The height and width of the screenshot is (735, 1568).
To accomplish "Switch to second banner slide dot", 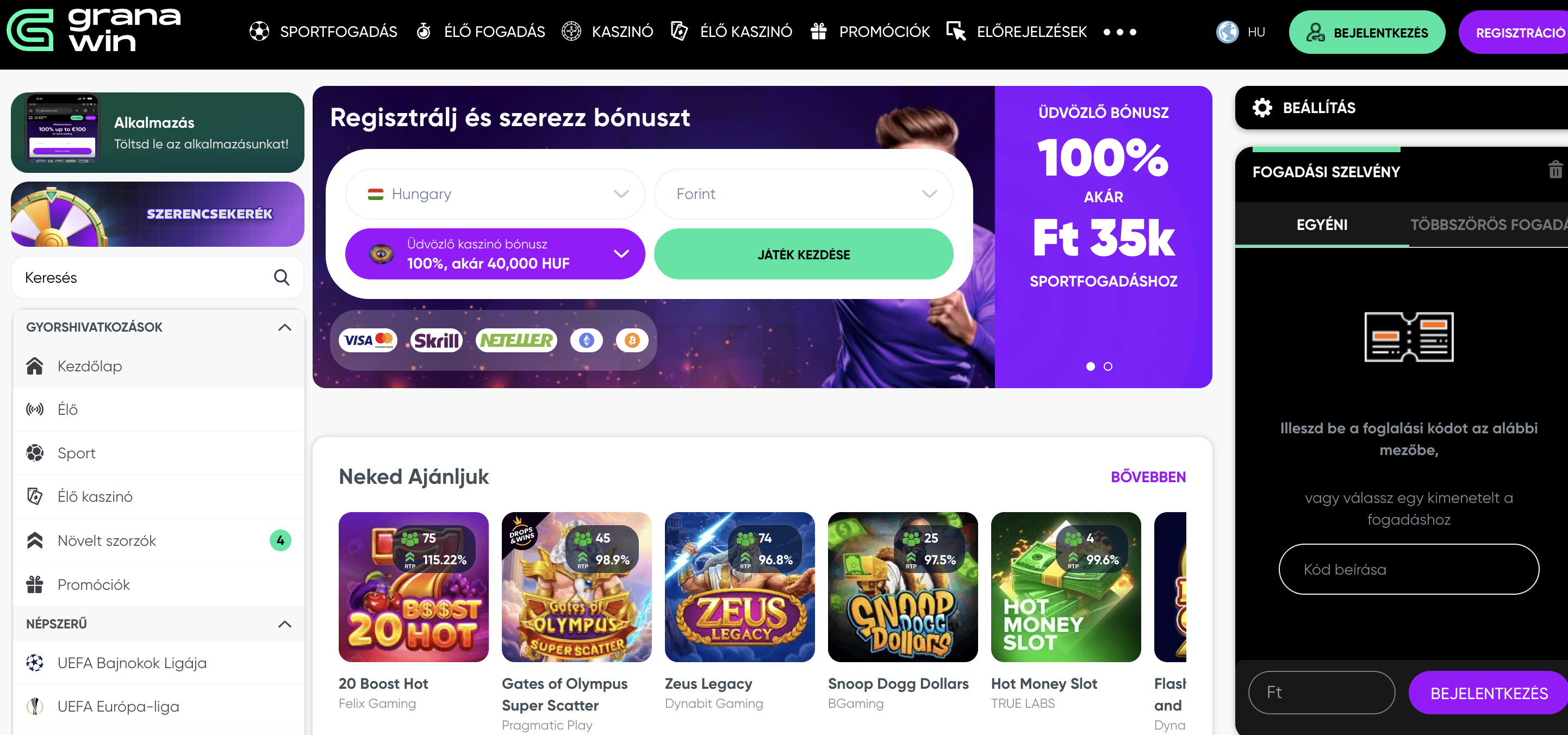I will tap(1108, 366).
